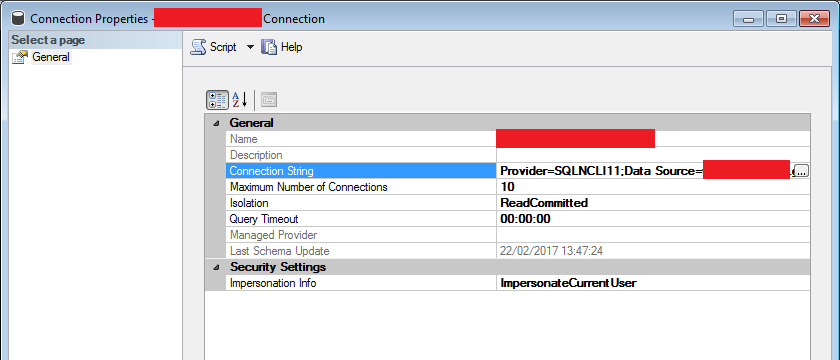Viewport: 840px width, 360px height.
Task: Click the database icon in title bar
Action: point(18,19)
